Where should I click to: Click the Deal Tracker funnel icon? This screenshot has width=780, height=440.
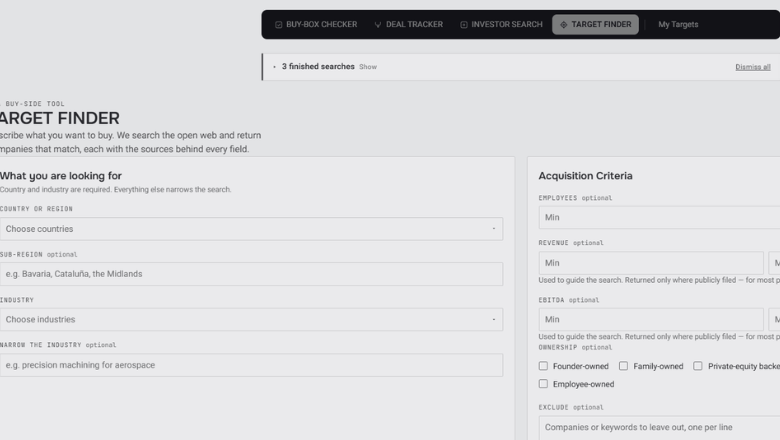tap(378, 24)
